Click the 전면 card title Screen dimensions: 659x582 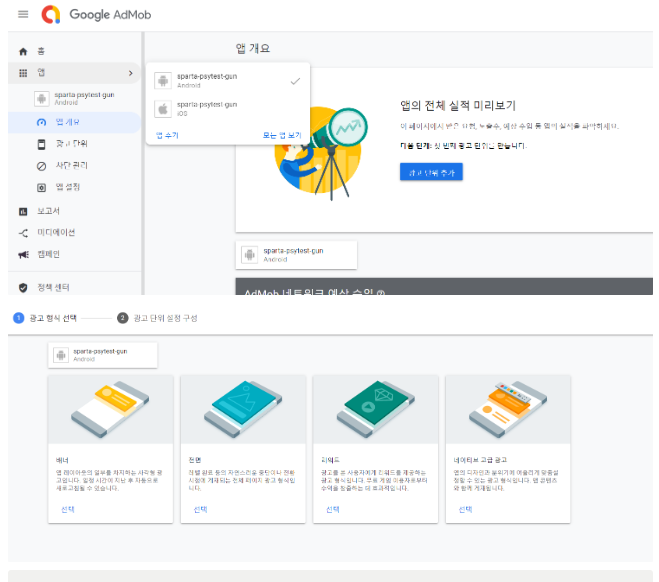click(195, 460)
